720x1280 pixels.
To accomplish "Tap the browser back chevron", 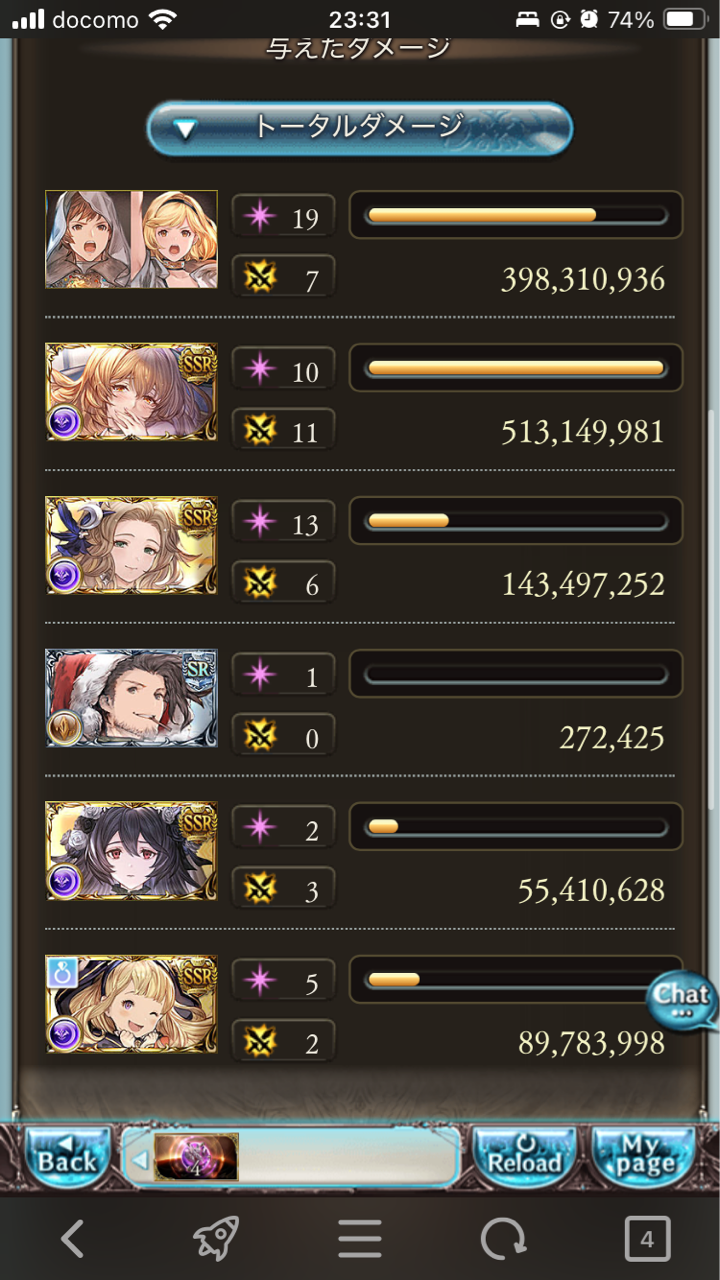I will [x=72, y=1240].
